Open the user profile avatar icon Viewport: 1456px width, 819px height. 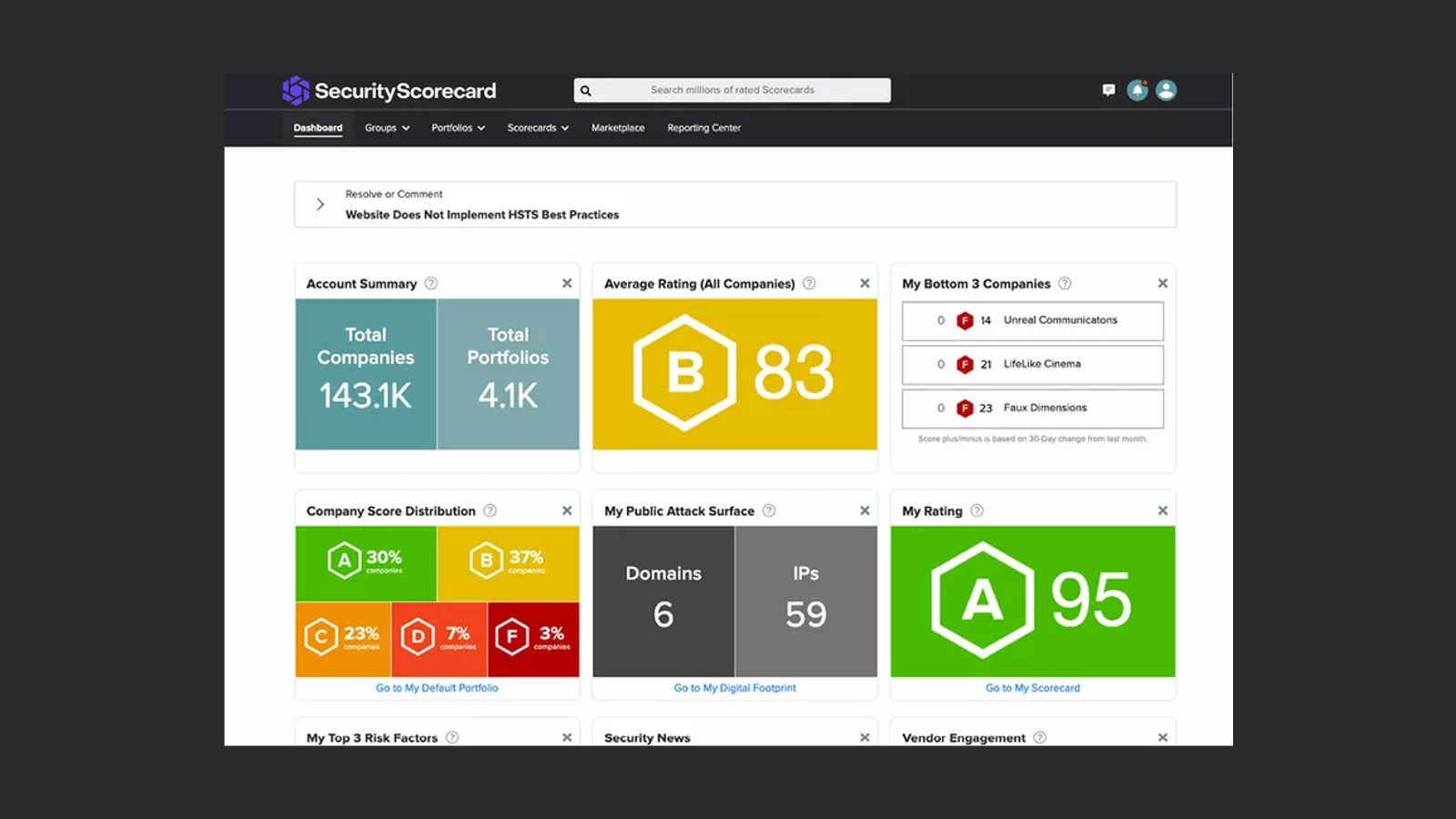1166,90
